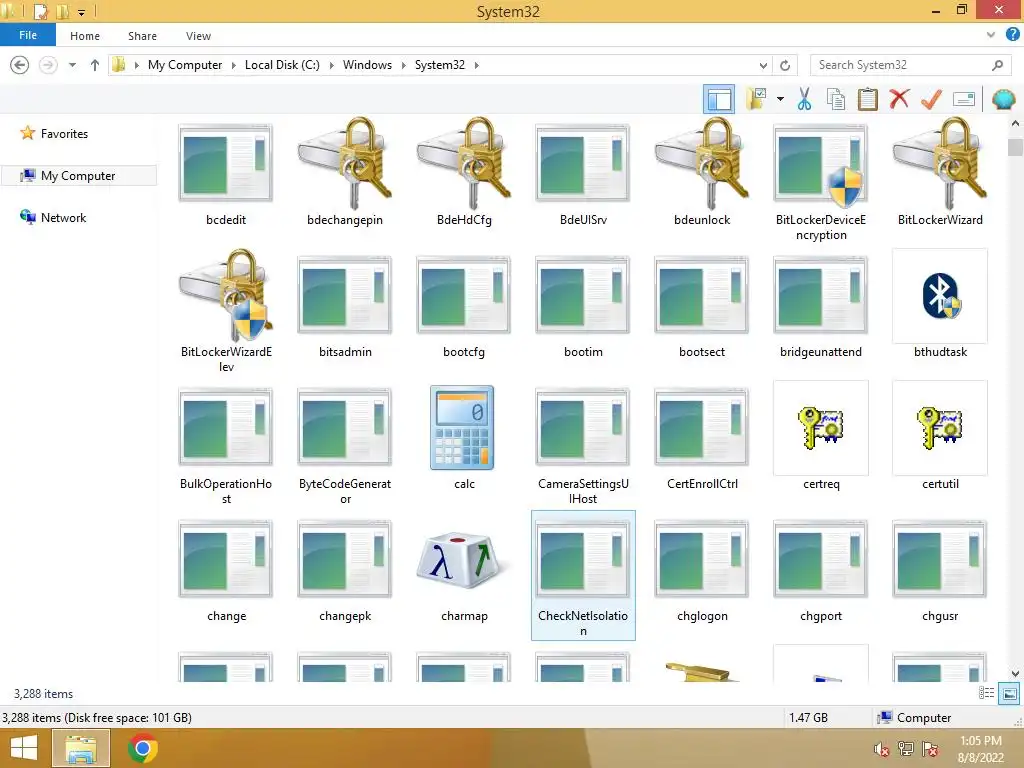This screenshot has width=1024, height=768.
Task: Open the View ribbon tab
Action: (x=198, y=36)
